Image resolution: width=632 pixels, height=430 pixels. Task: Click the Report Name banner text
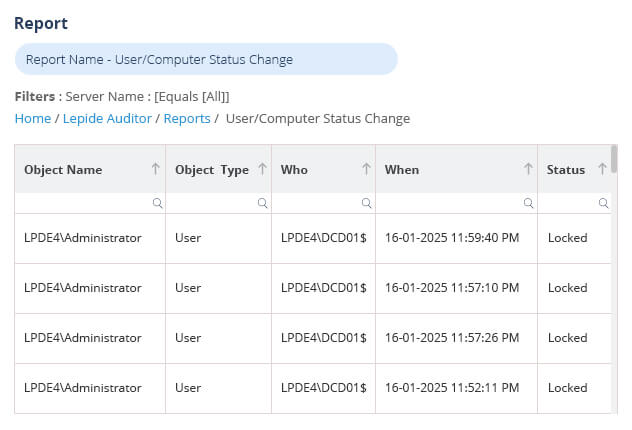pos(159,60)
